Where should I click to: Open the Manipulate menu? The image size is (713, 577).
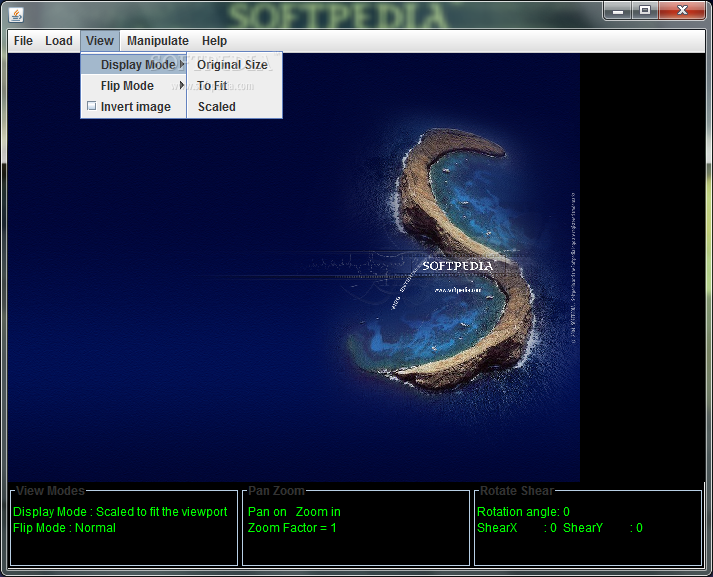(x=158, y=41)
